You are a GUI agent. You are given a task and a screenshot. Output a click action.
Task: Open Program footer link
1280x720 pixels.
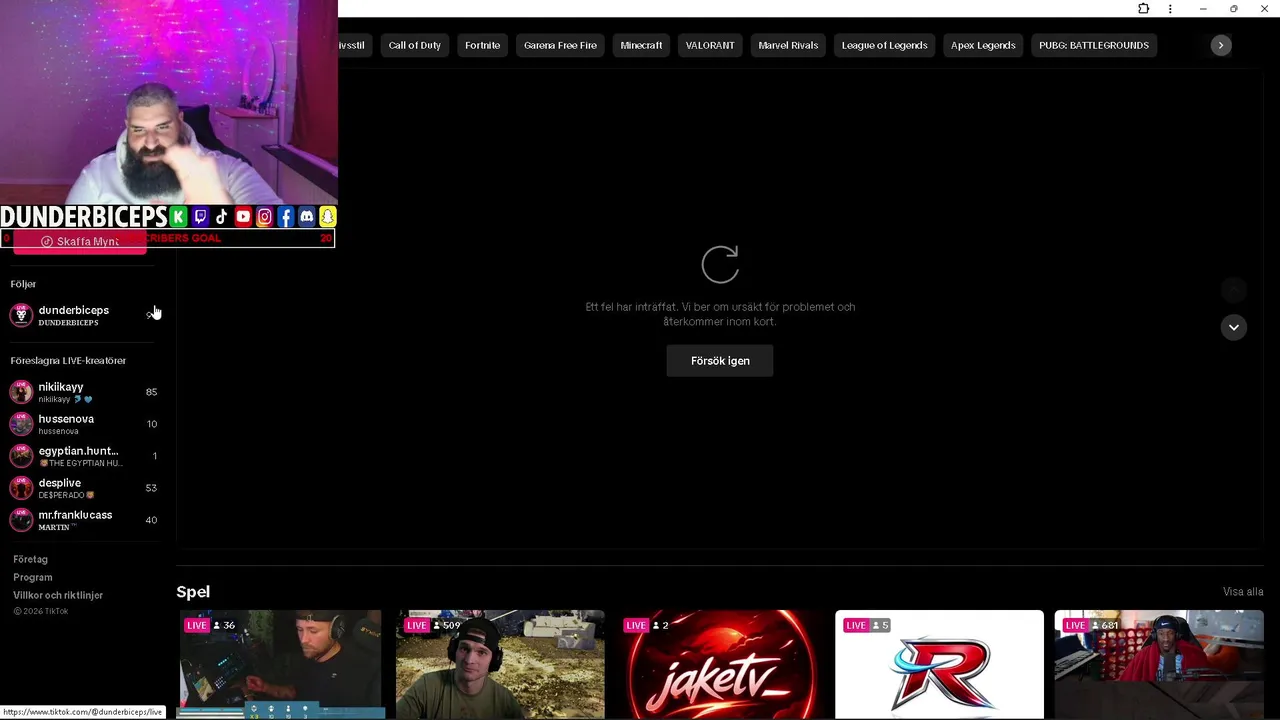coord(33,578)
